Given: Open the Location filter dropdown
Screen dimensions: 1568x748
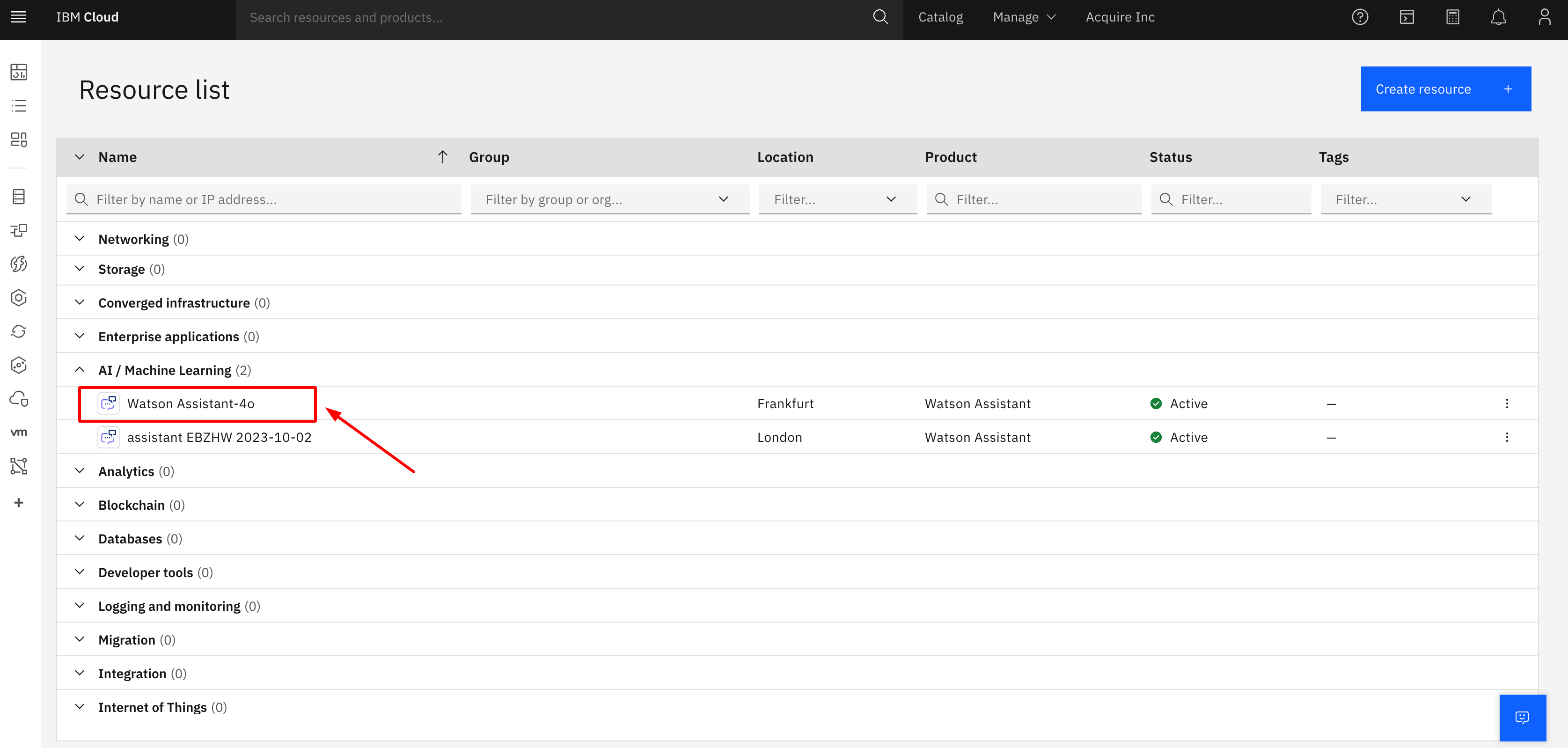Looking at the screenshot, I should [x=837, y=199].
